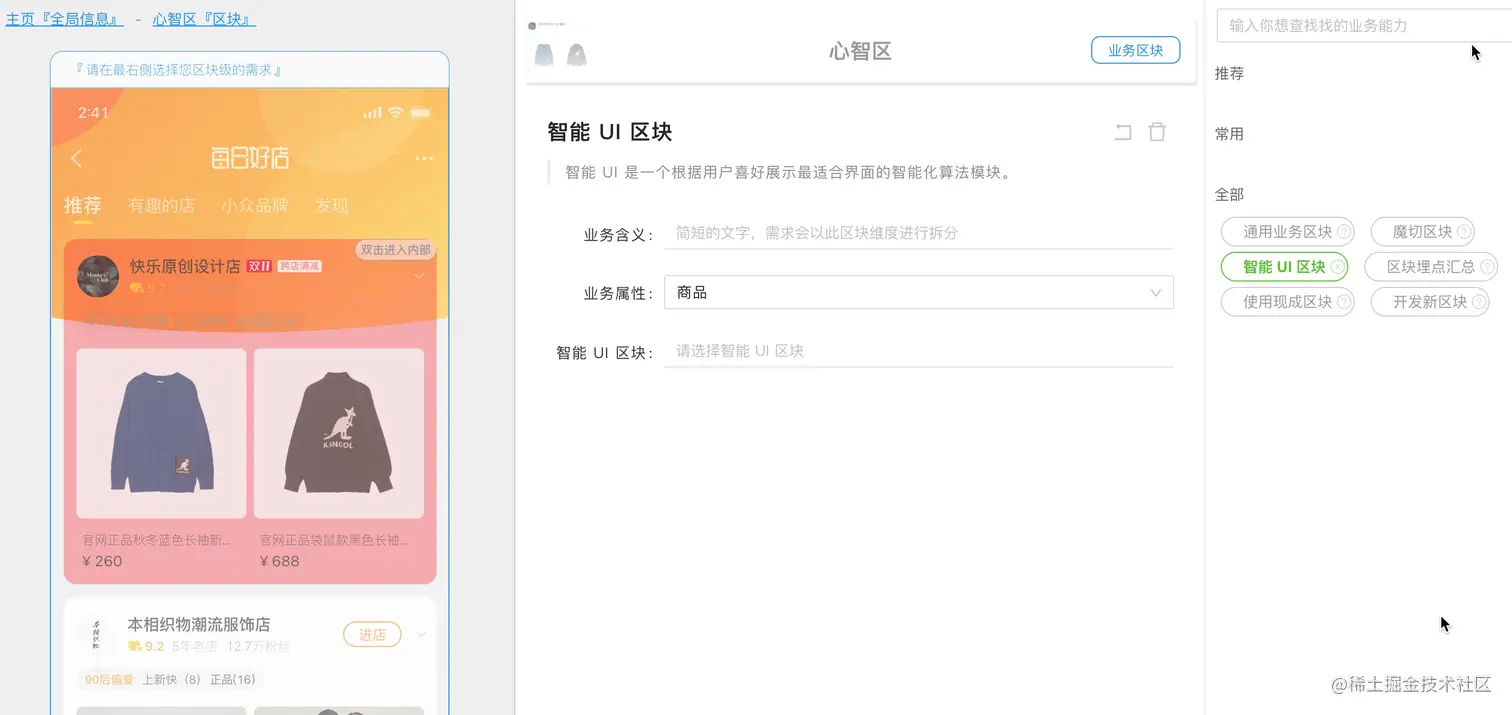Delete the 智能 UI 区块 with the trash icon
Viewport: 1512px width, 715px height.
[1157, 132]
